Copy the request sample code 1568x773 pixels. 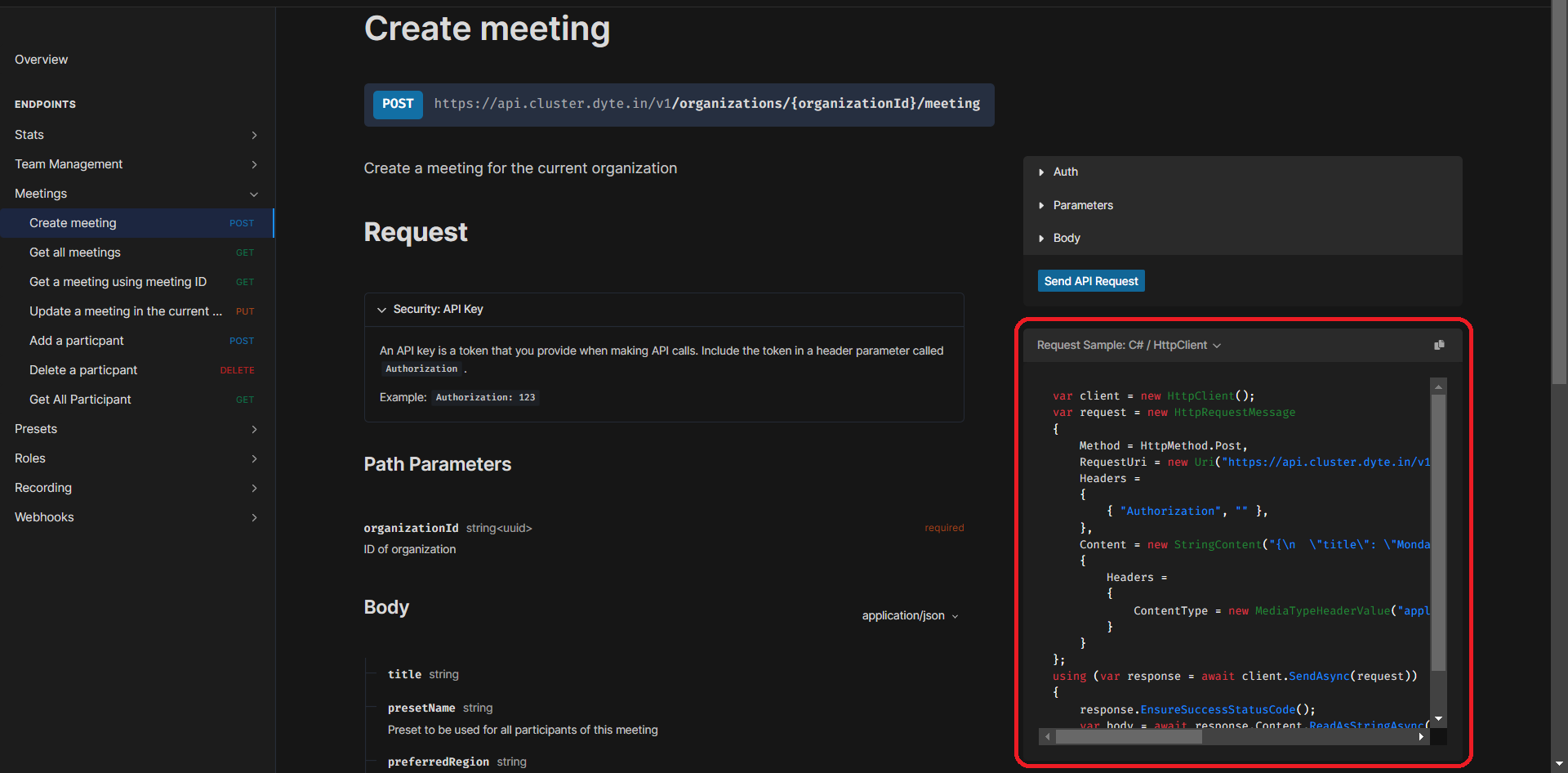pos(1439,345)
